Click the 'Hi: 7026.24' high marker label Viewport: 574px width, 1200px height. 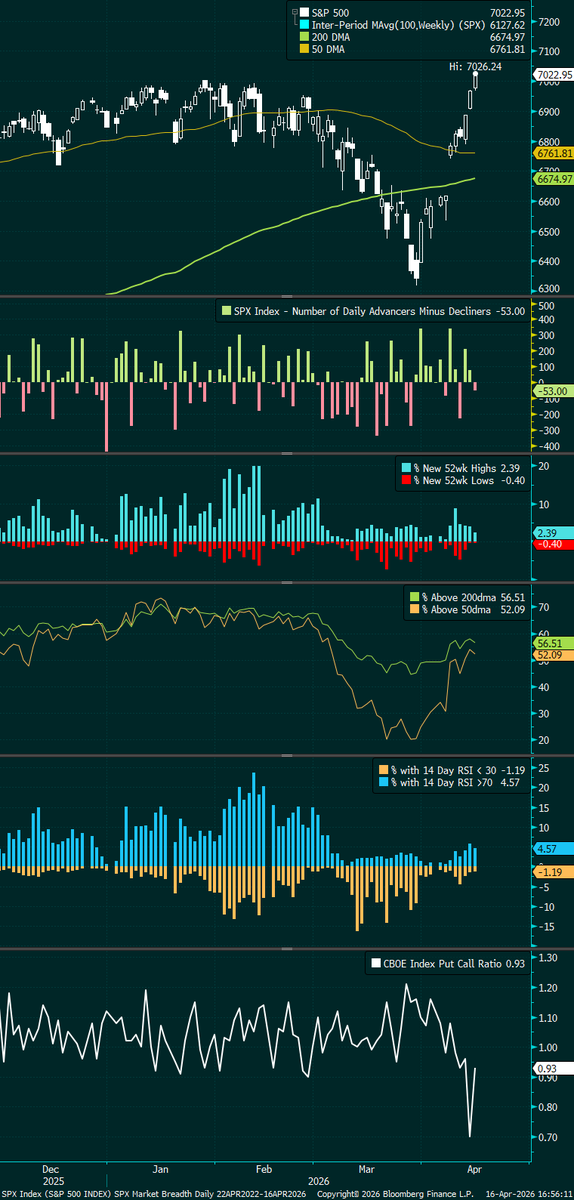(473, 66)
